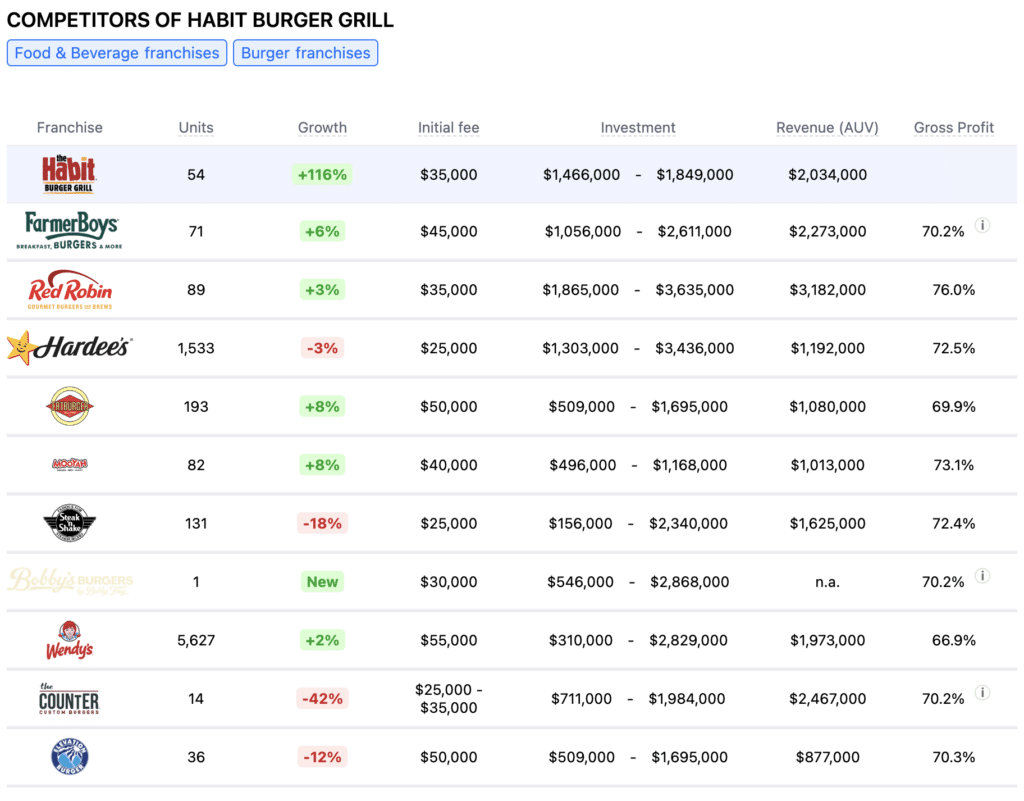Click the Wendy's logo
Screen dimensions: 1024x801
click(70, 640)
